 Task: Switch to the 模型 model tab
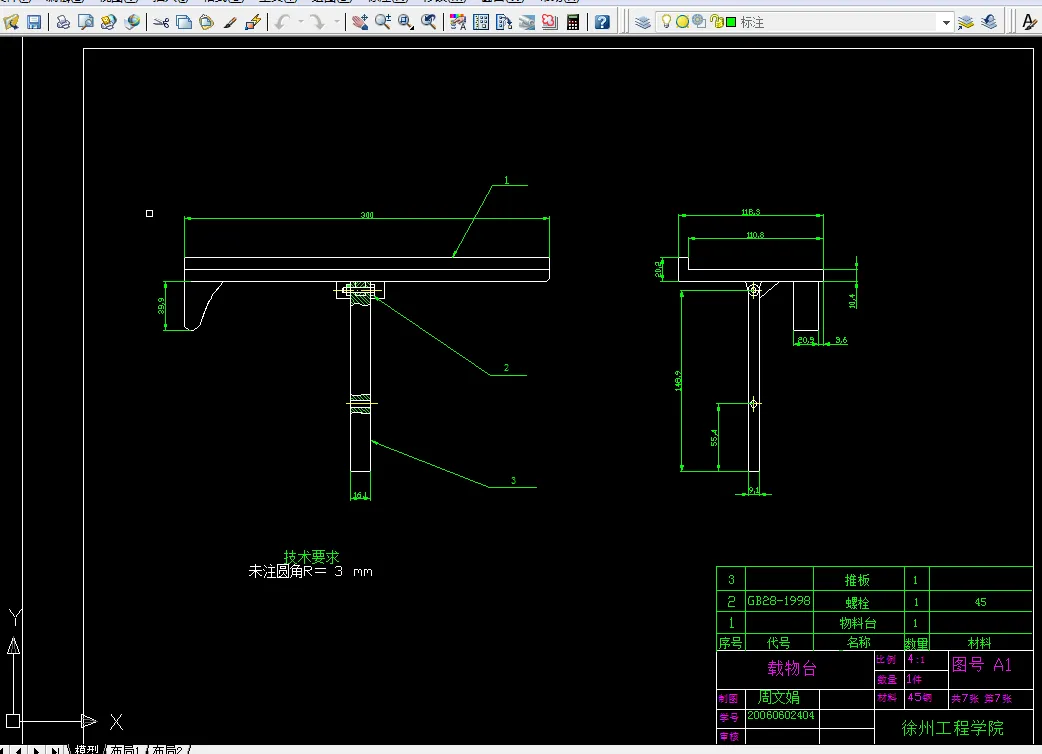(x=86, y=749)
